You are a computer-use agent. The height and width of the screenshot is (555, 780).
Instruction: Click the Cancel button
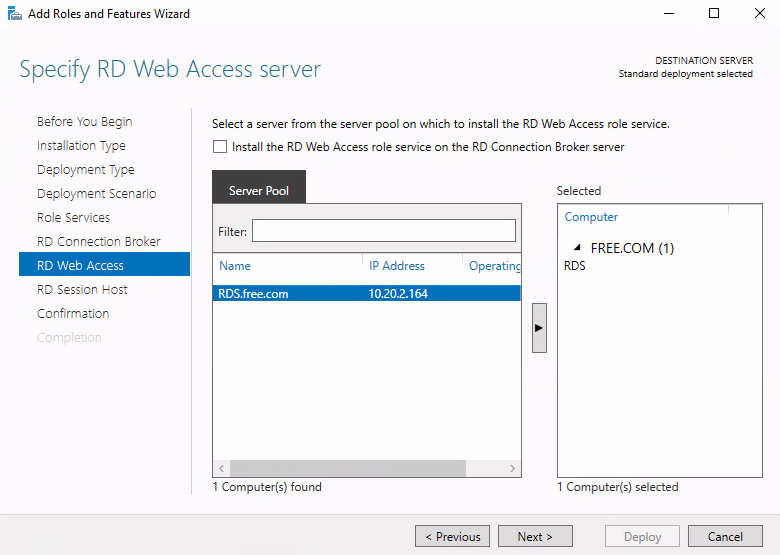(x=725, y=536)
